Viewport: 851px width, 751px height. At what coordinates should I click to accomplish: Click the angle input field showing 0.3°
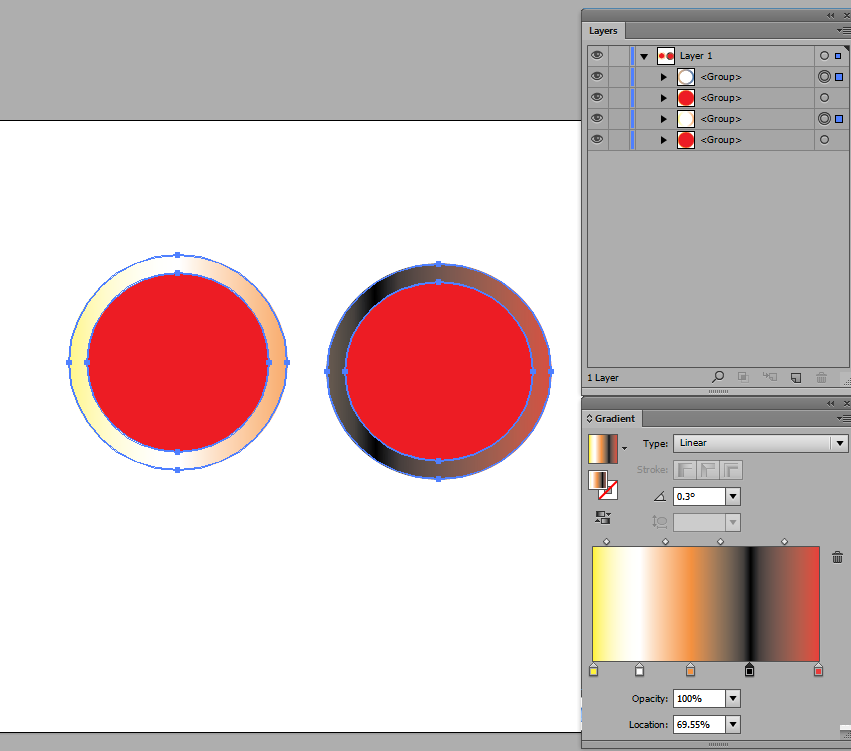699,497
